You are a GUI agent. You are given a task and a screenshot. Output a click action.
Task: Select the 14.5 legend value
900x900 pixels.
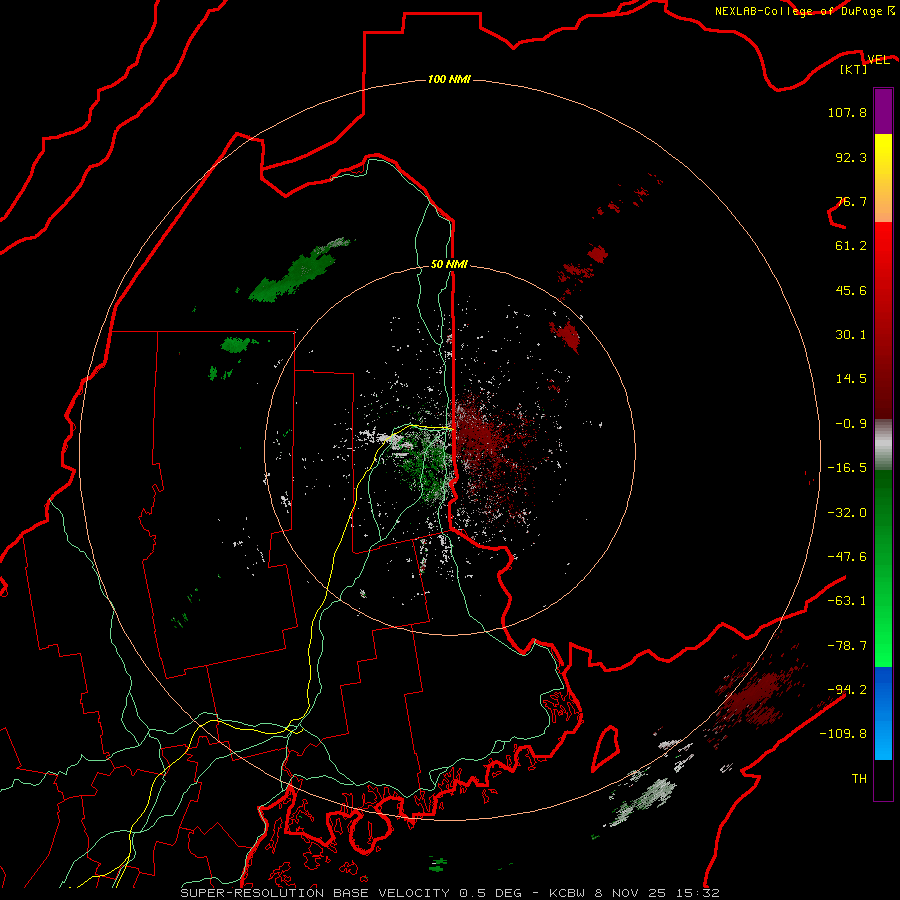coord(851,379)
